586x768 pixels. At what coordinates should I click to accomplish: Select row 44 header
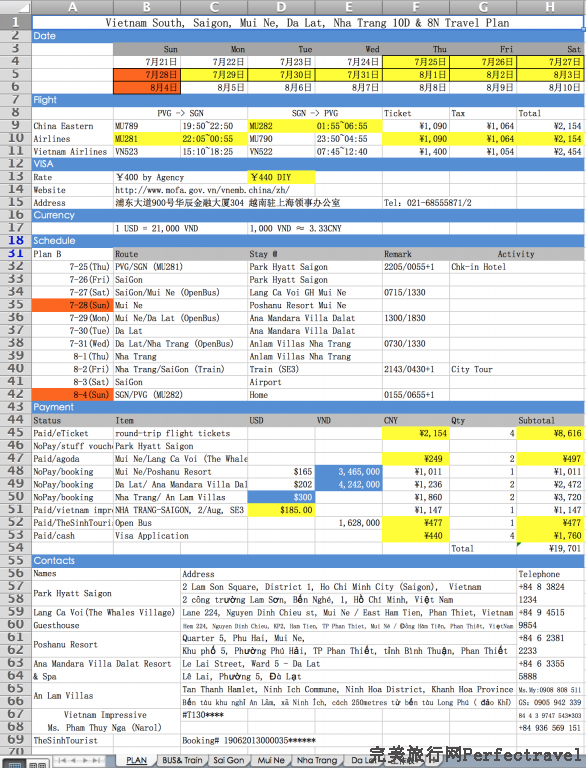(16, 420)
